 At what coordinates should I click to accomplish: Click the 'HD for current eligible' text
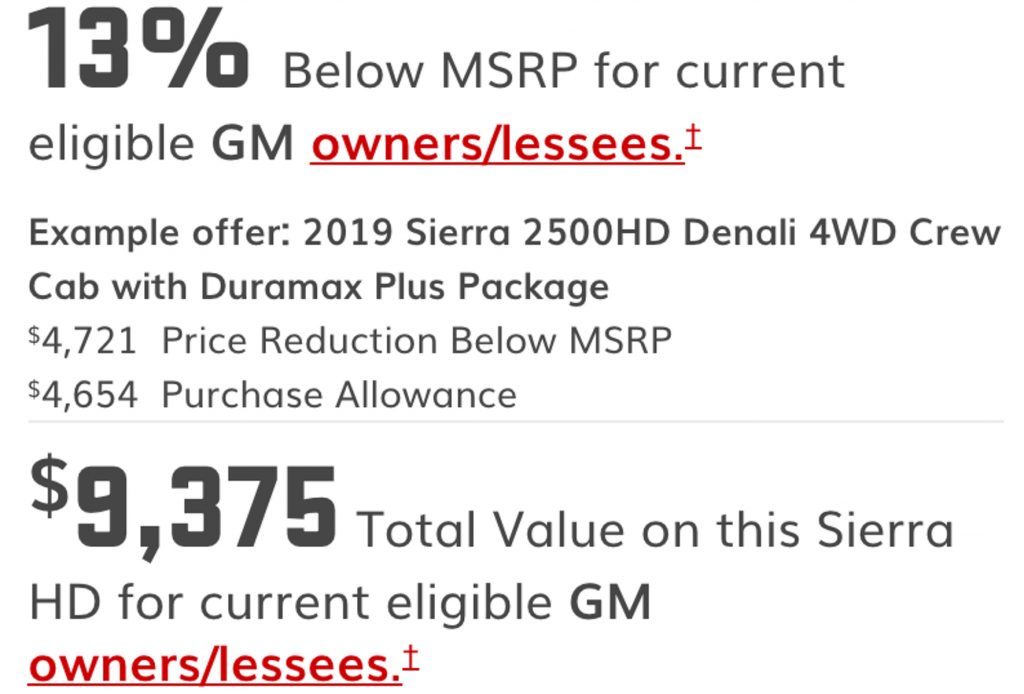tap(291, 602)
